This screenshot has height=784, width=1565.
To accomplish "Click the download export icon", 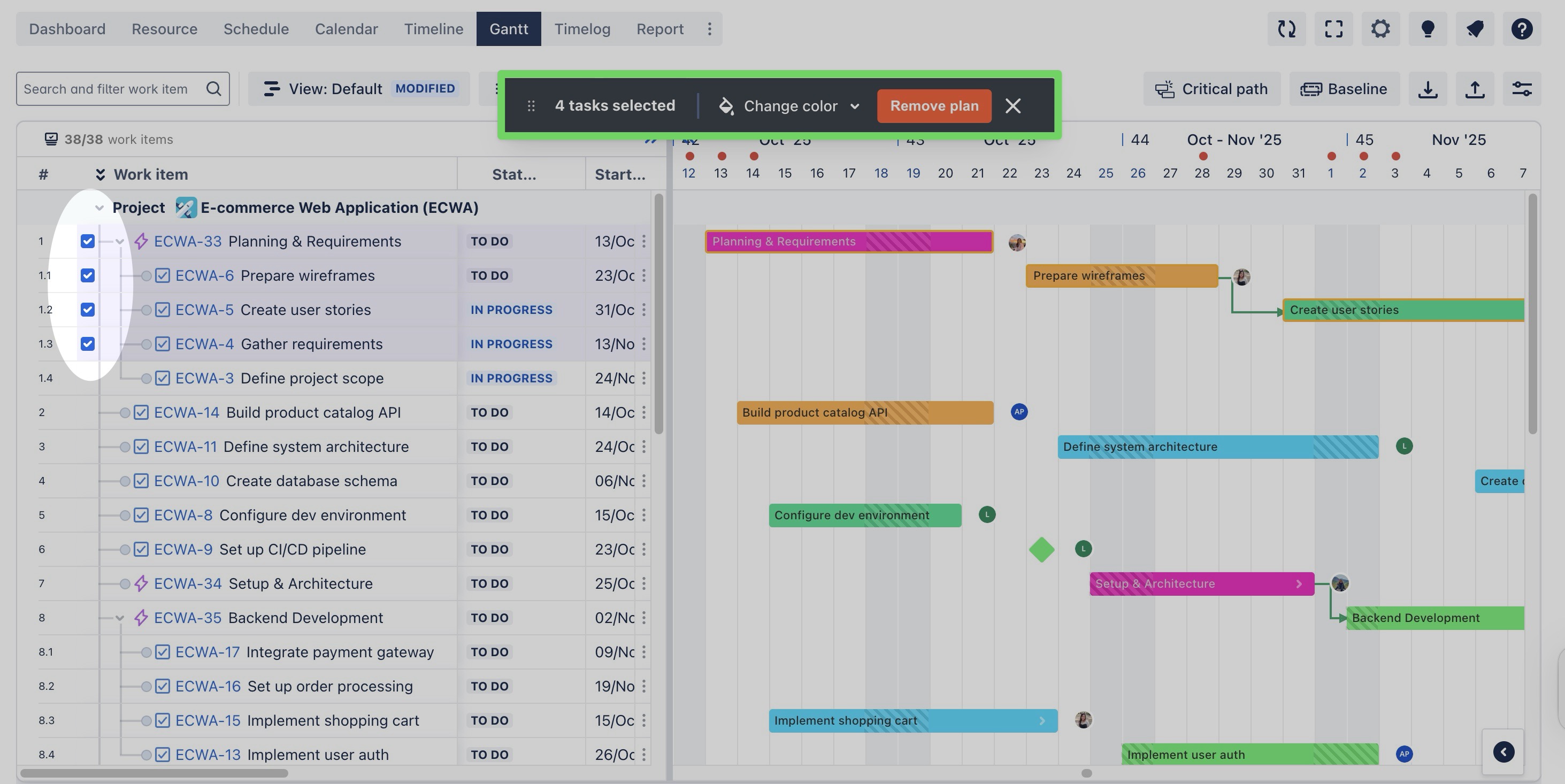I will click(1428, 89).
